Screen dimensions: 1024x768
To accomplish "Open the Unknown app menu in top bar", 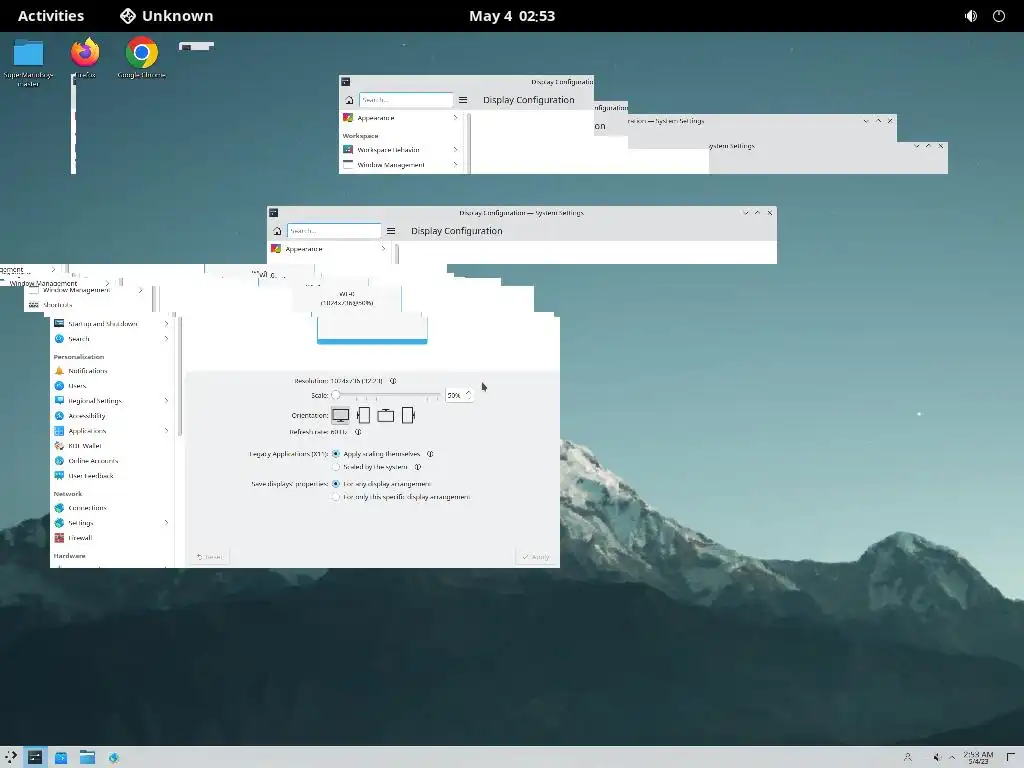I will tap(167, 16).
